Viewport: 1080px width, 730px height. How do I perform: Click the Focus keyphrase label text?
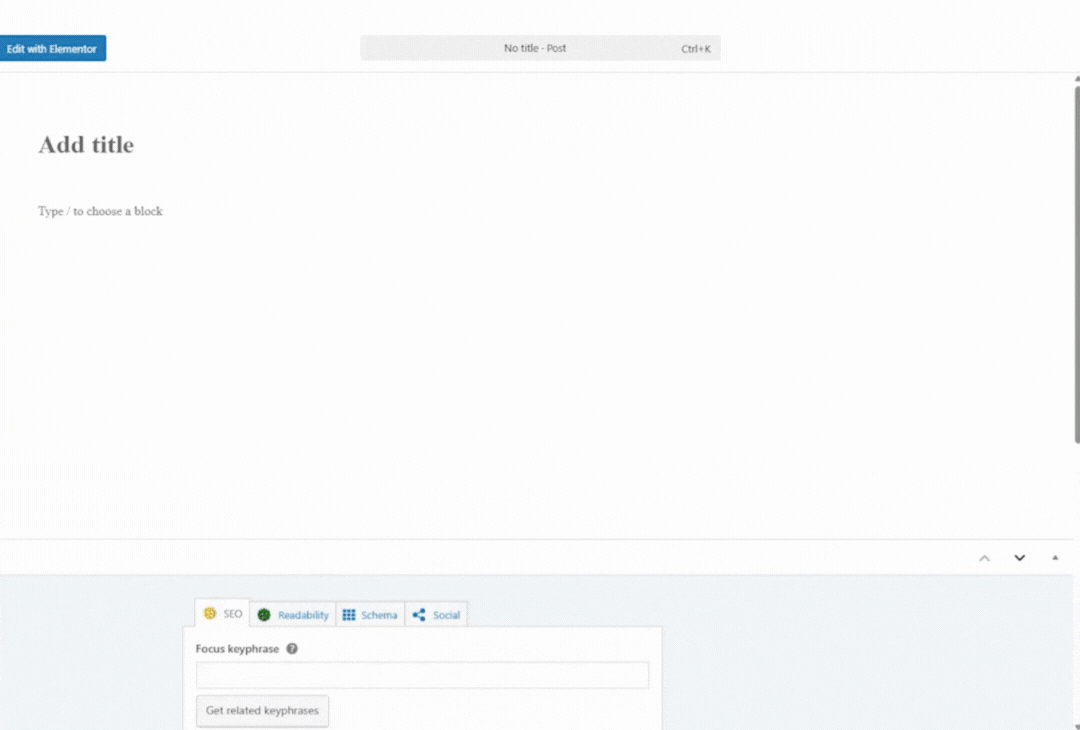pyautogui.click(x=237, y=649)
